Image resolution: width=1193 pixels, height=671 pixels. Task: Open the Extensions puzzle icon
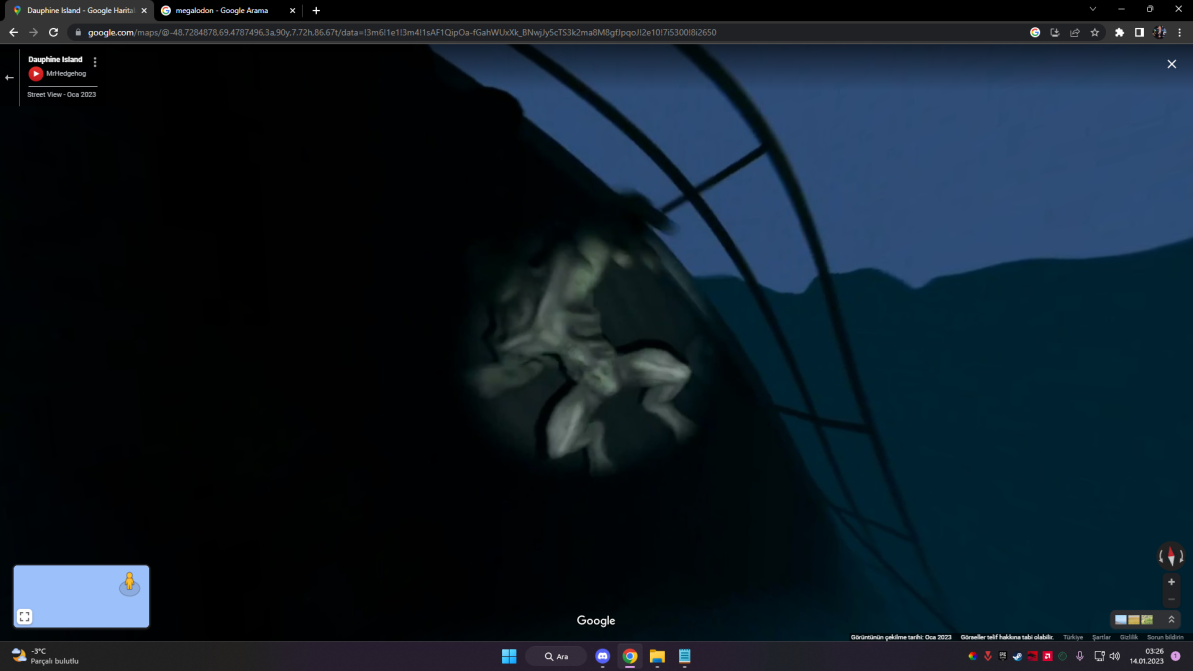tap(1119, 32)
